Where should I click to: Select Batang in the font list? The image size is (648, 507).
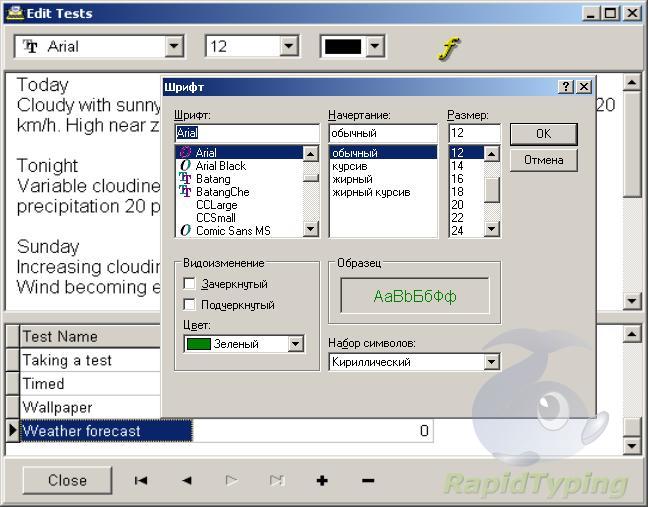tap(240, 179)
